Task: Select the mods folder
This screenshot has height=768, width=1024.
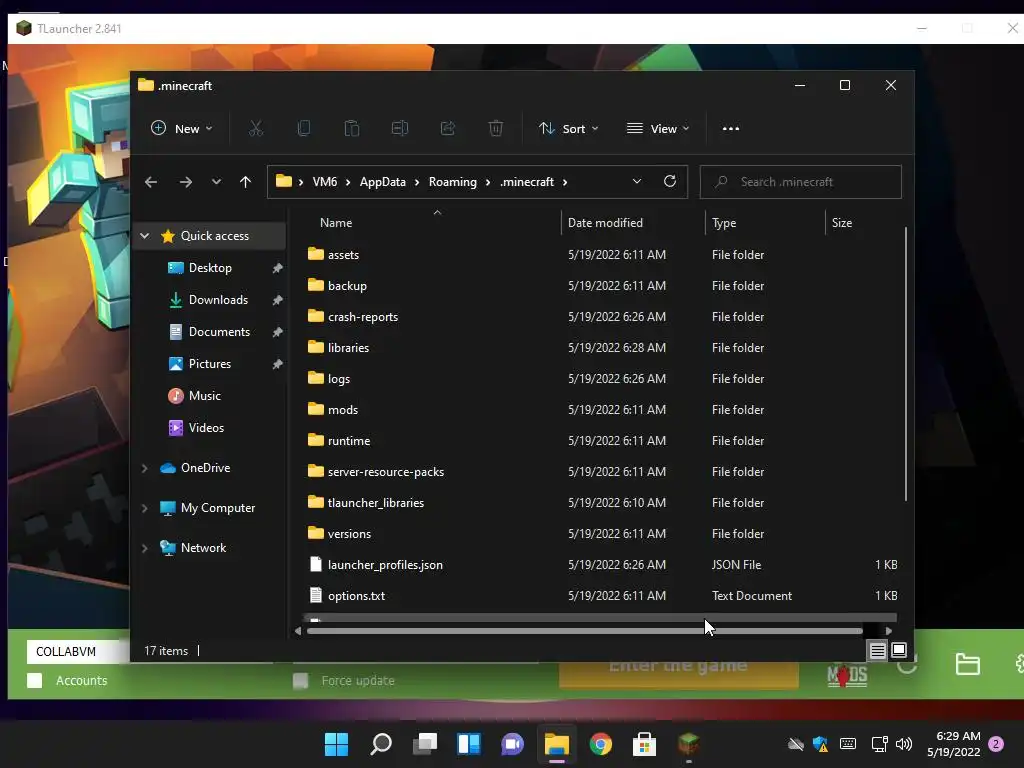Action: point(343,409)
